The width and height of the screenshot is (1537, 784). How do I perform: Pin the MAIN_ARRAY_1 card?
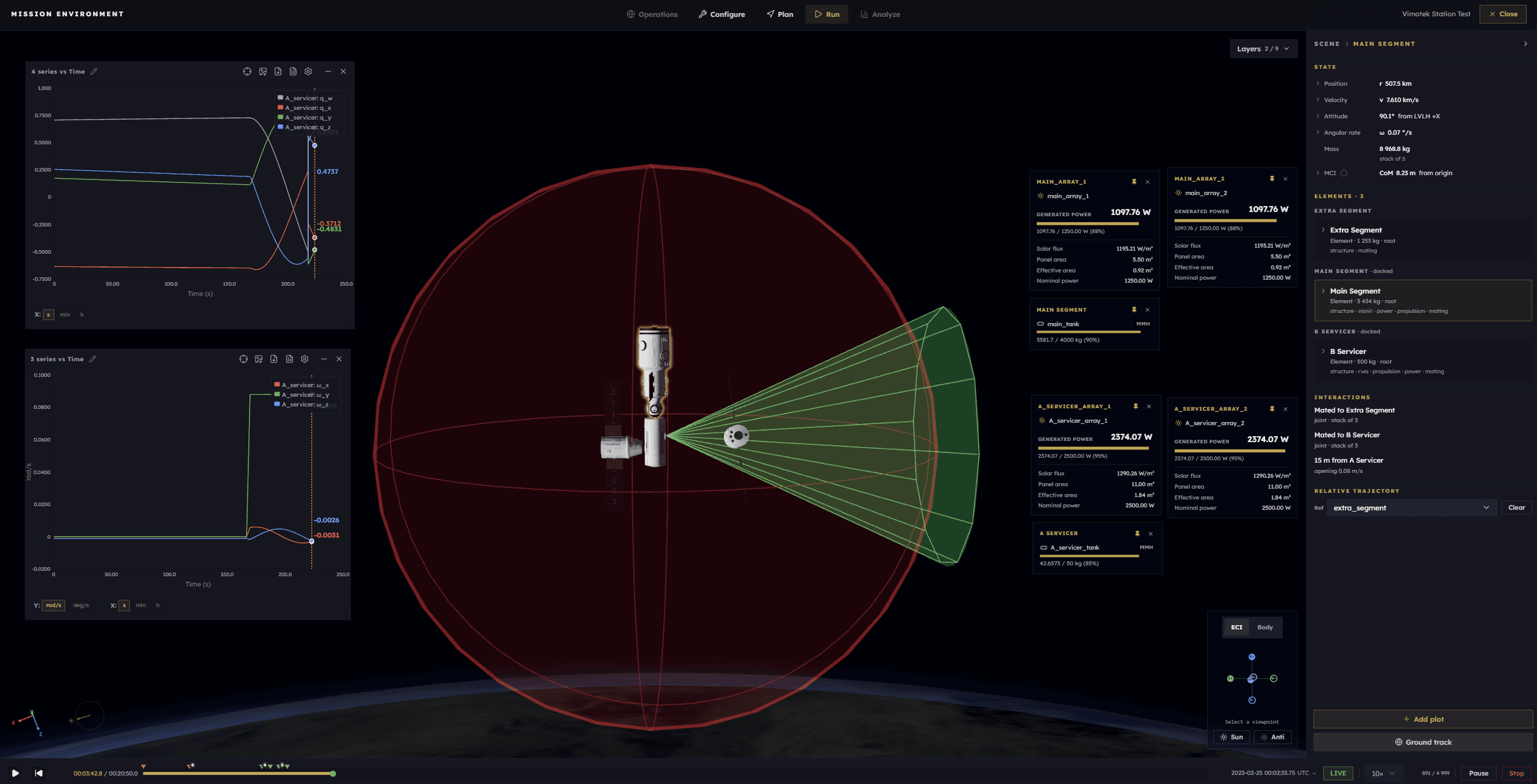(x=1134, y=182)
